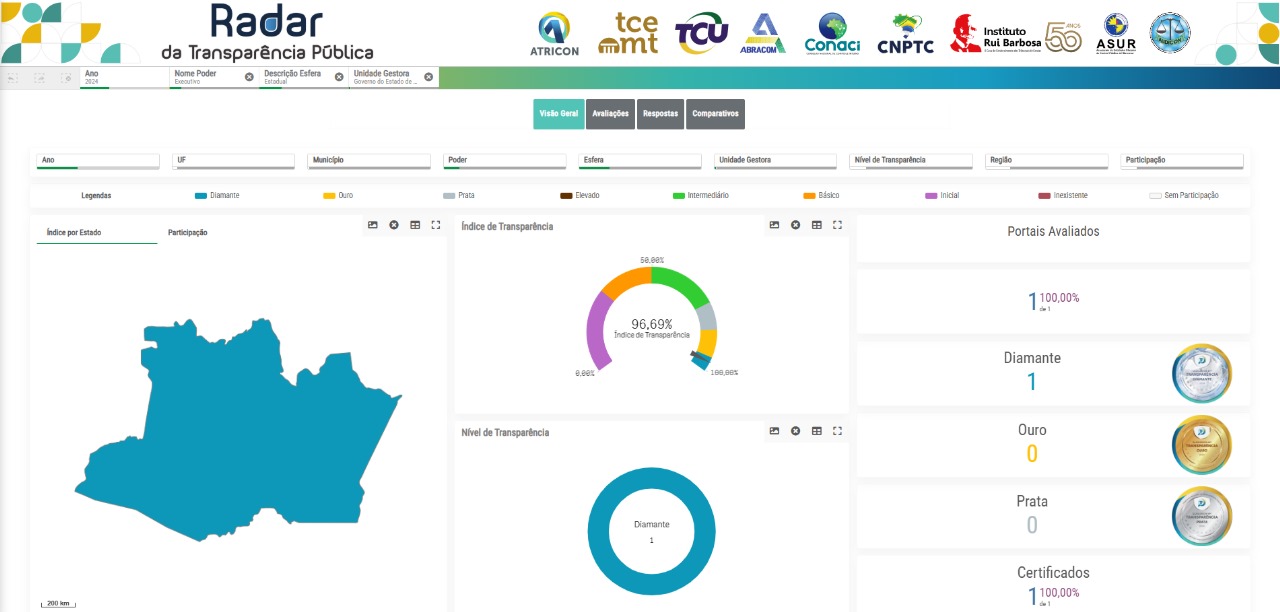Expand Nível de Transparência chart to fullscreen
The width and height of the screenshot is (1280, 612).
(x=837, y=431)
